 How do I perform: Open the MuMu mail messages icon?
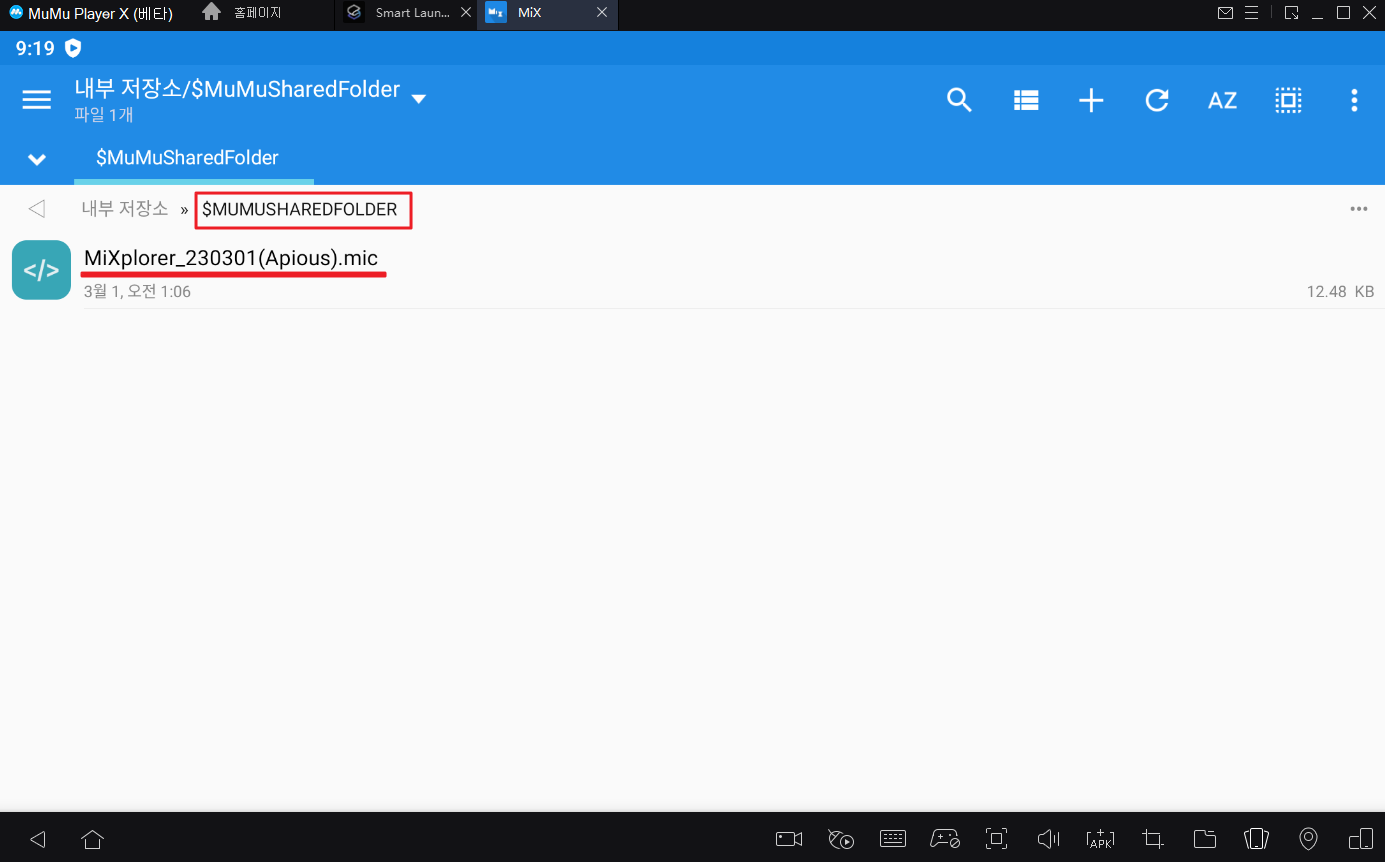[1225, 13]
